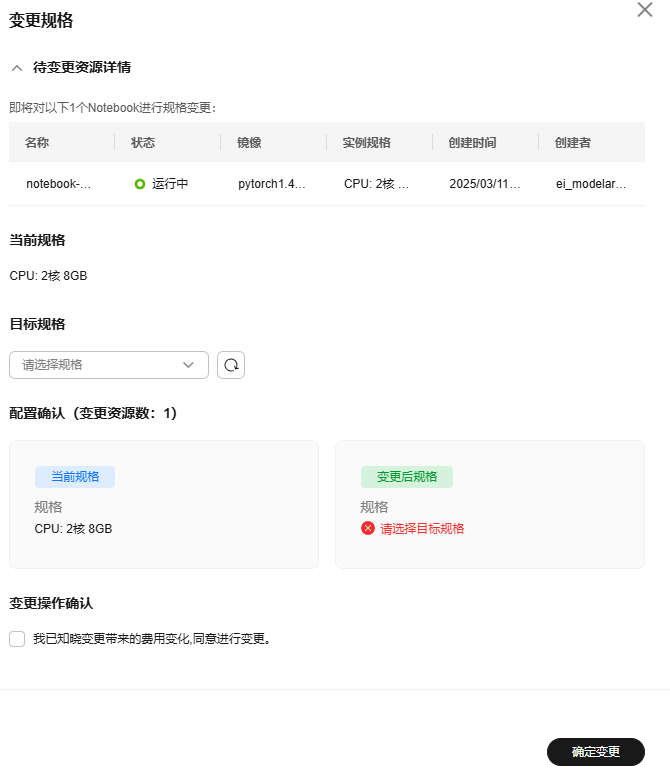670x771 pixels.
Task: Click the green running status icon
Action: click(x=140, y=184)
